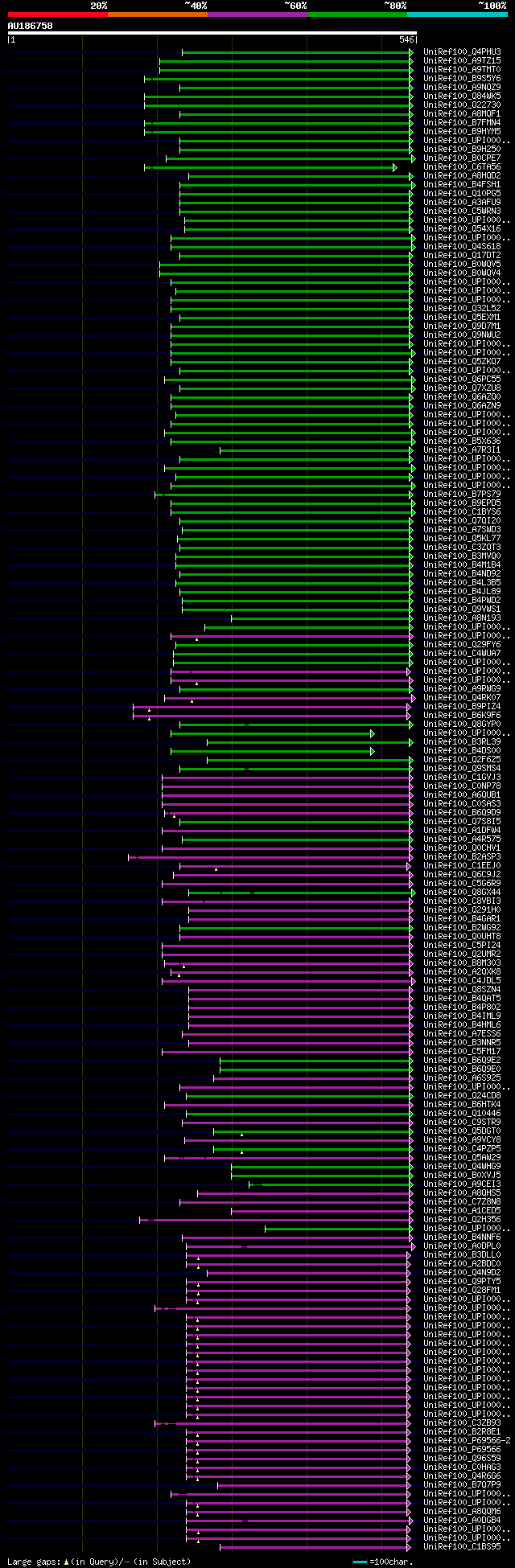515x1568 pixels.
Task: Select hit label UniRef100_A8N193
Action: (x=462, y=618)
